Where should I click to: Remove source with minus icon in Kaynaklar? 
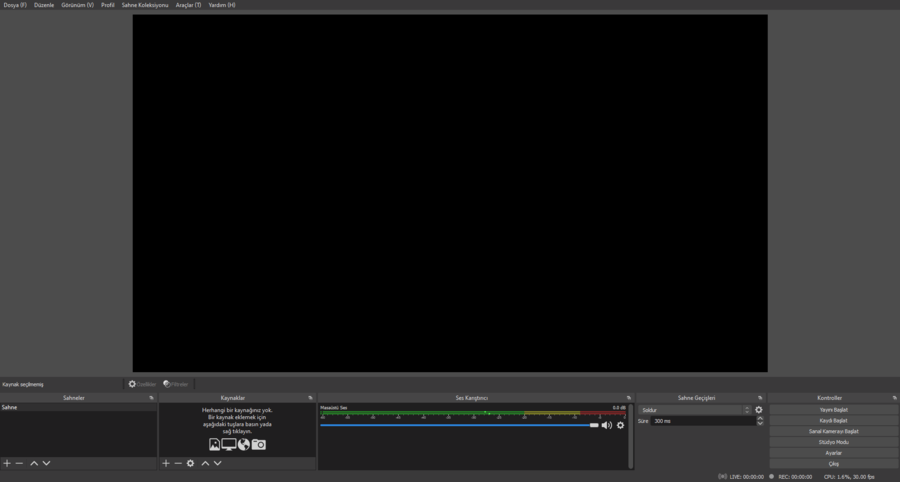178,463
